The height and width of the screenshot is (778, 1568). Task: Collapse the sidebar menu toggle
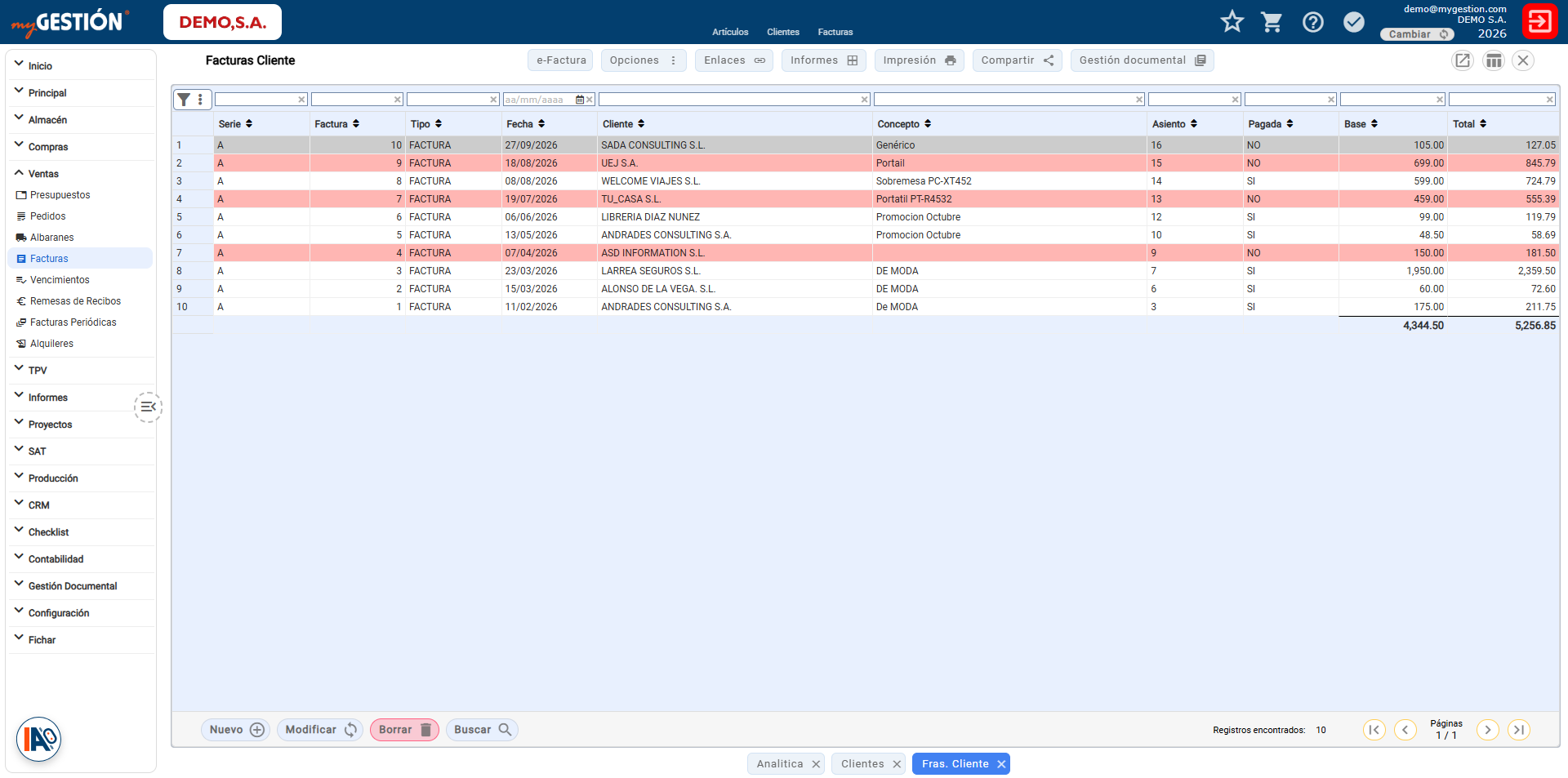(x=148, y=407)
